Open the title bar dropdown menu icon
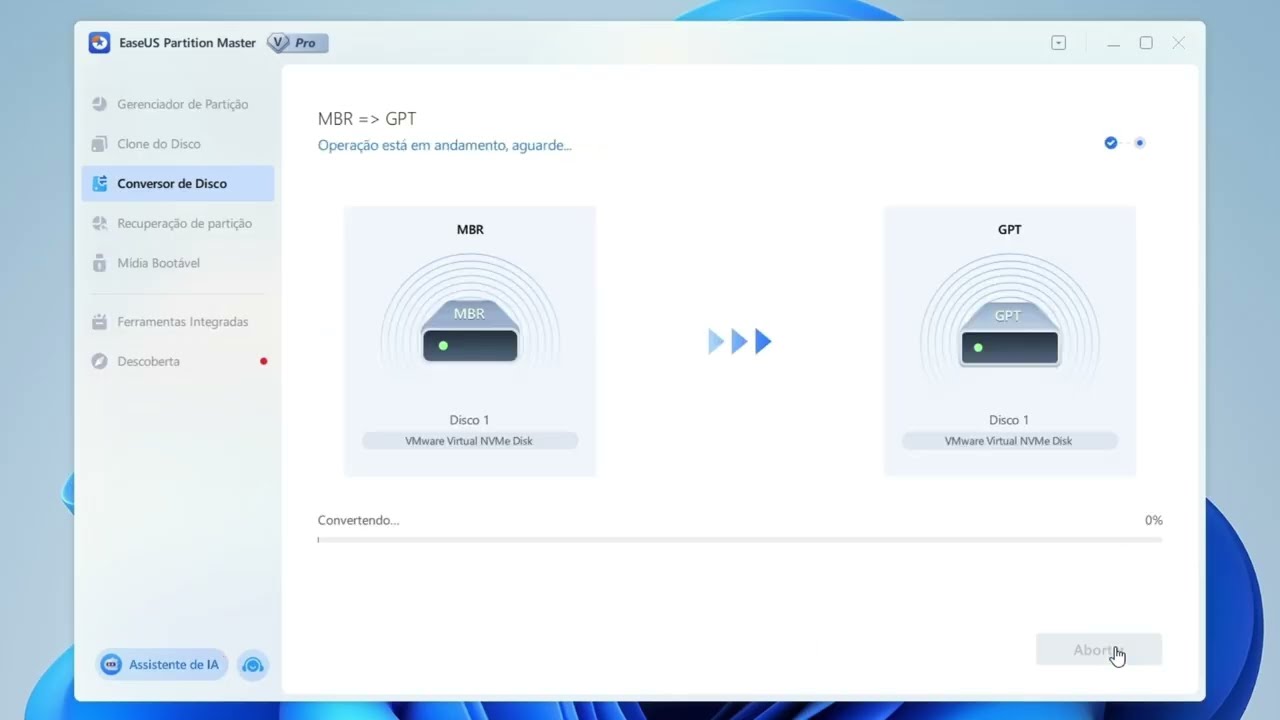Image resolution: width=1280 pixels, height=720 pixels. coord(1059,43)
